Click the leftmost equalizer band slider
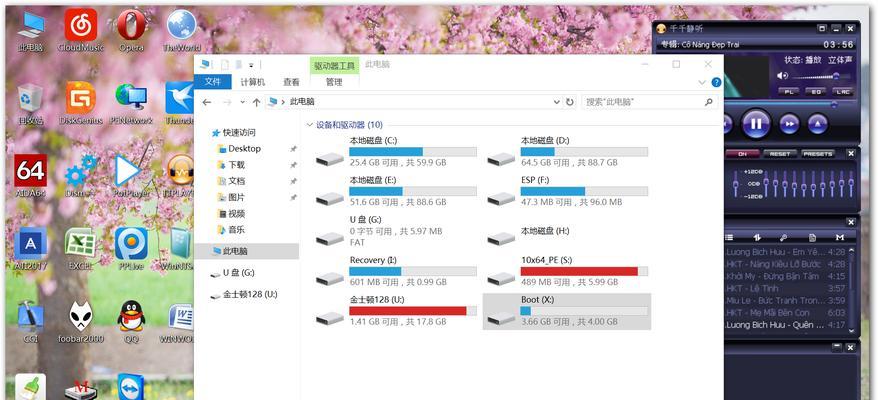Viewport: 878px width, 400px height. 734,184
